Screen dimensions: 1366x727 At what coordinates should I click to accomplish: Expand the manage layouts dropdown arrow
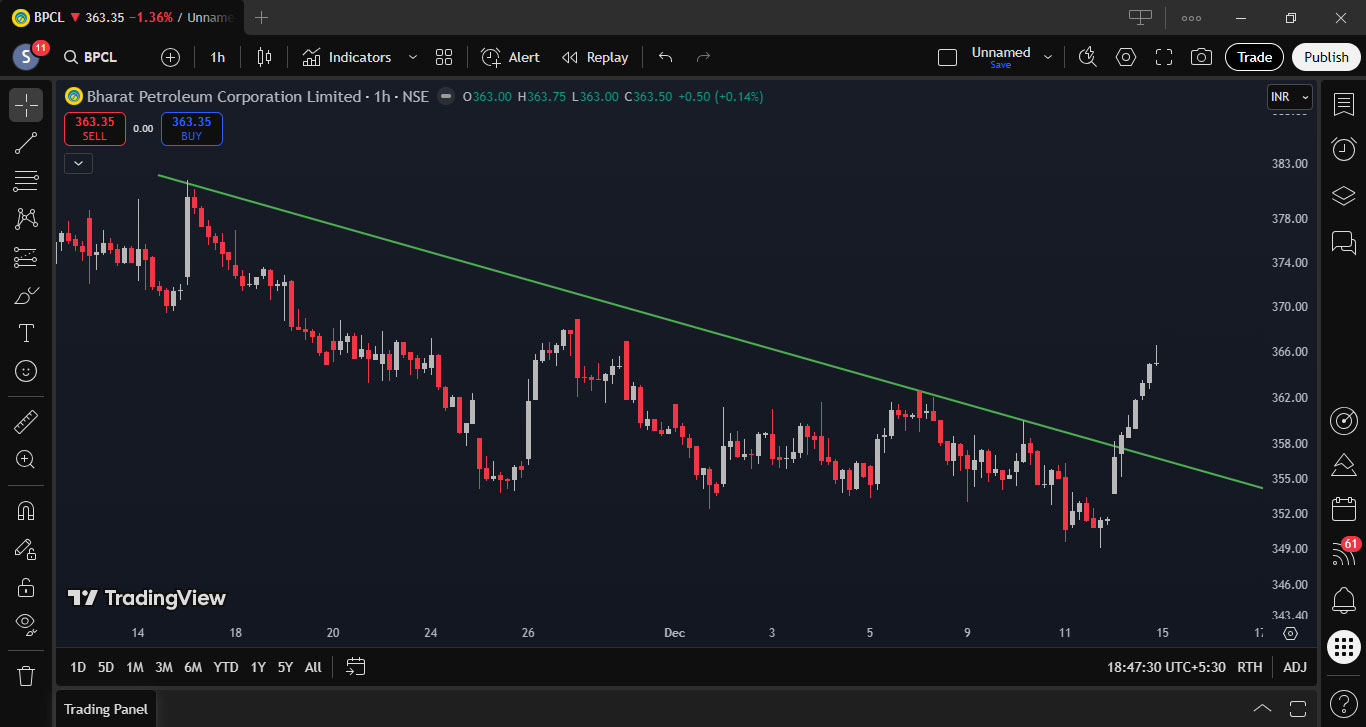coord(1048,57)
